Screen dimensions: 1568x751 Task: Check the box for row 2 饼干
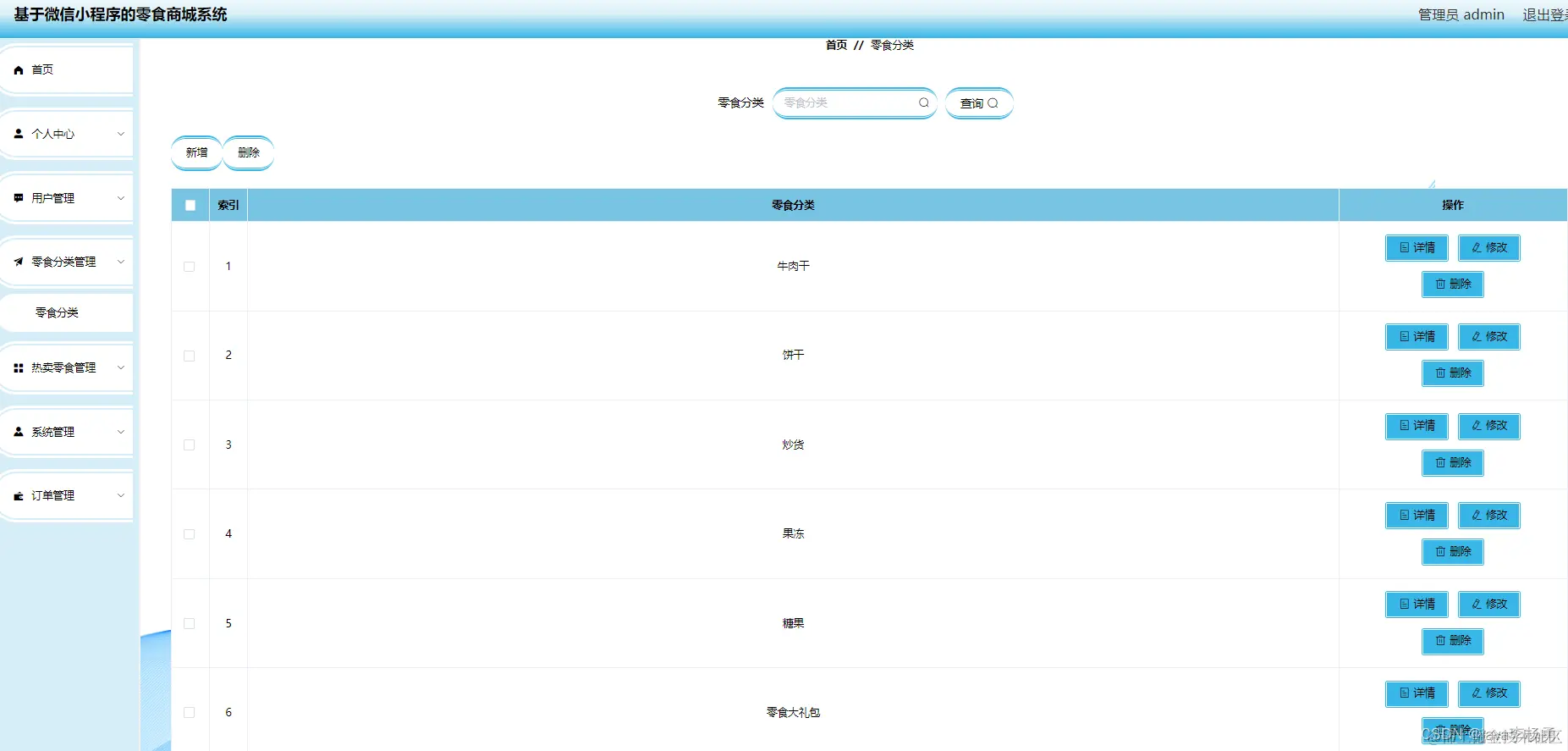190,356
